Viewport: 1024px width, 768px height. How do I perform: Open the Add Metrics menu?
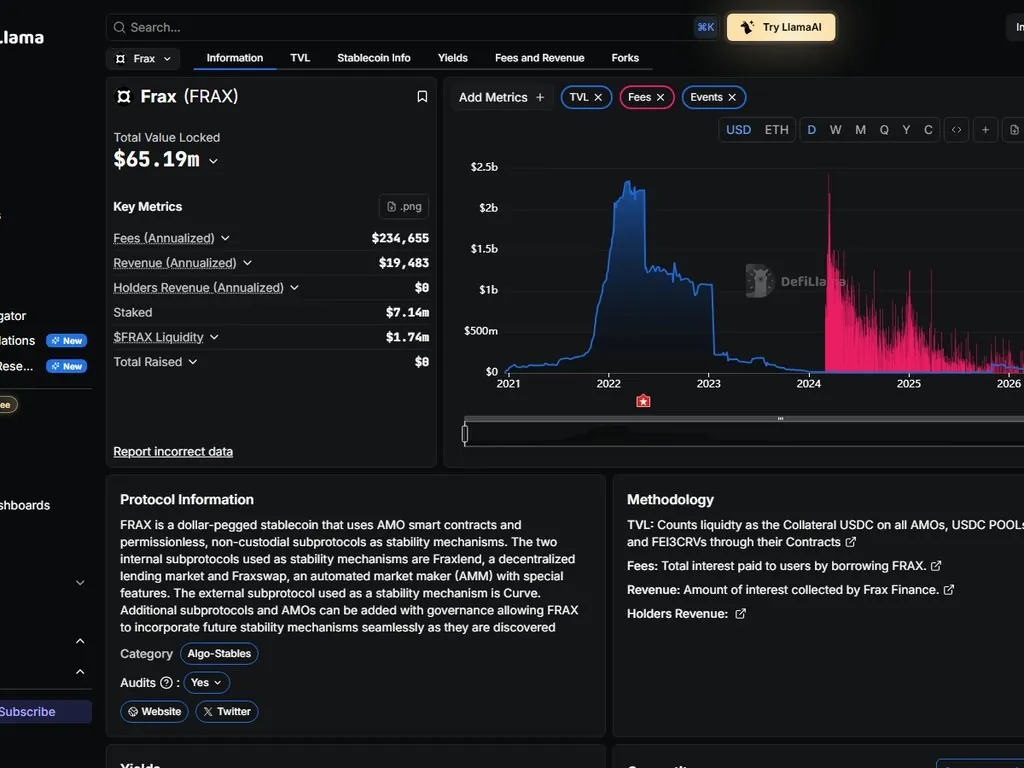tap(502, 97)
